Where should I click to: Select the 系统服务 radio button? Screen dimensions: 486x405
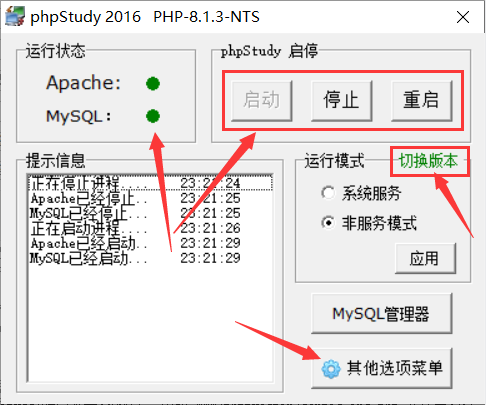(328, 193)
